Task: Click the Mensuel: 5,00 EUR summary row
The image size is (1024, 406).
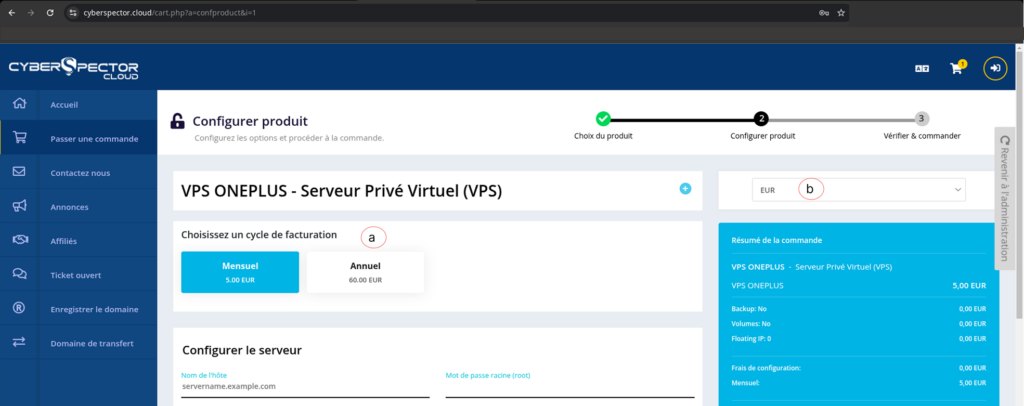Action: [x=859, y=383]
